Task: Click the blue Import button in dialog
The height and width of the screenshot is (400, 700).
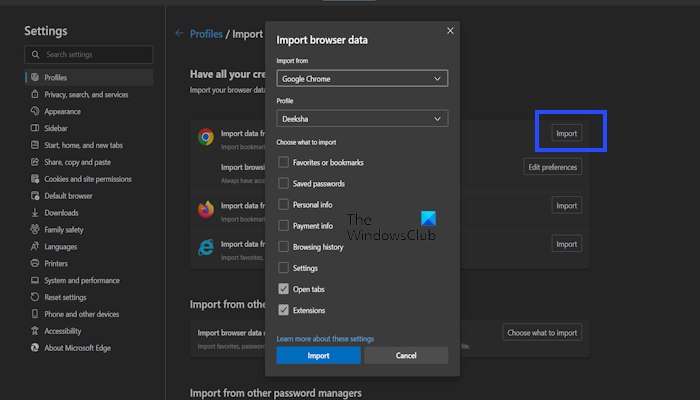Action: (318, 355)
